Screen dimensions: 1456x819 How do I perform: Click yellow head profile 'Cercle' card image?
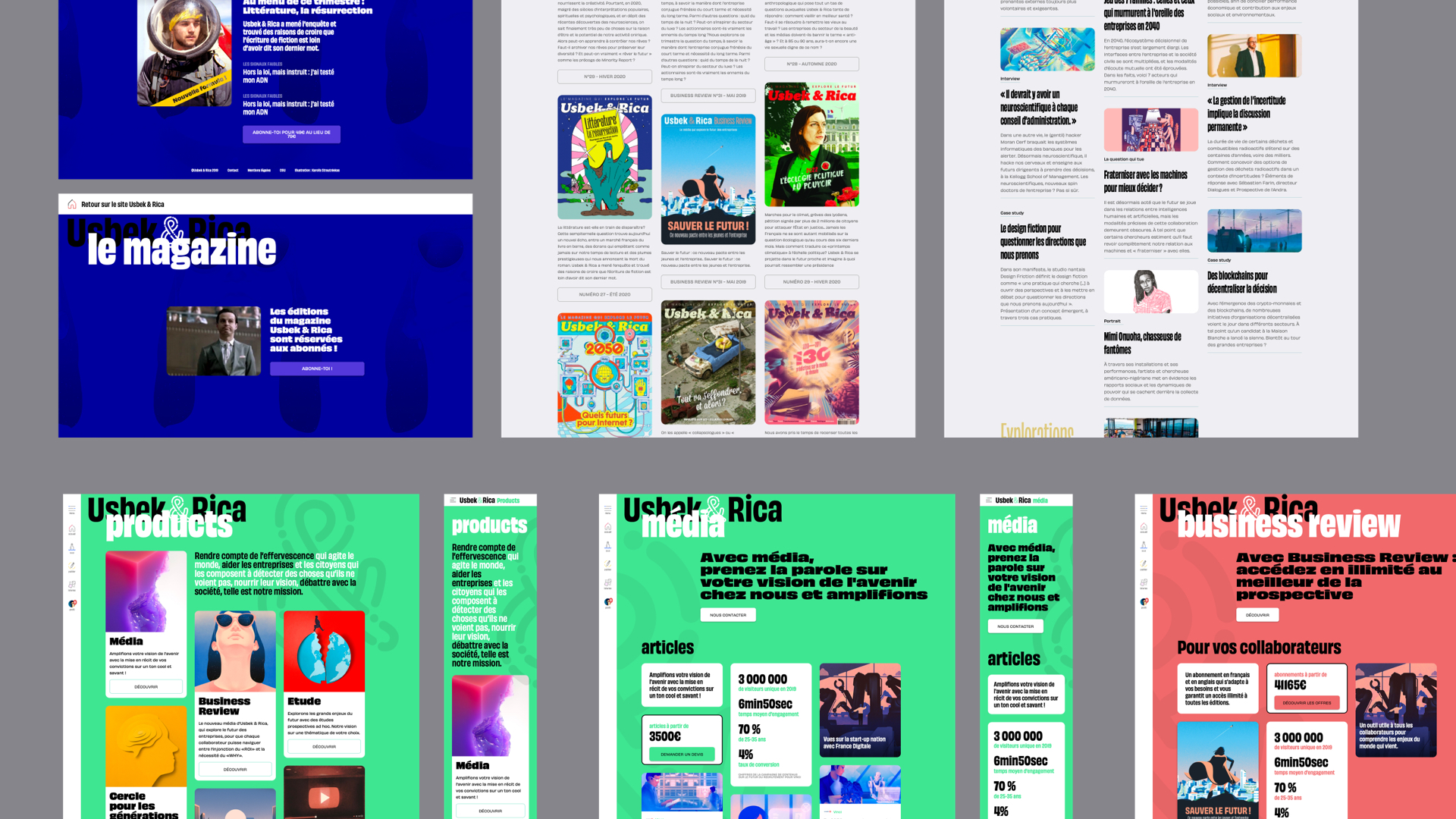click(x=146, y=745)
